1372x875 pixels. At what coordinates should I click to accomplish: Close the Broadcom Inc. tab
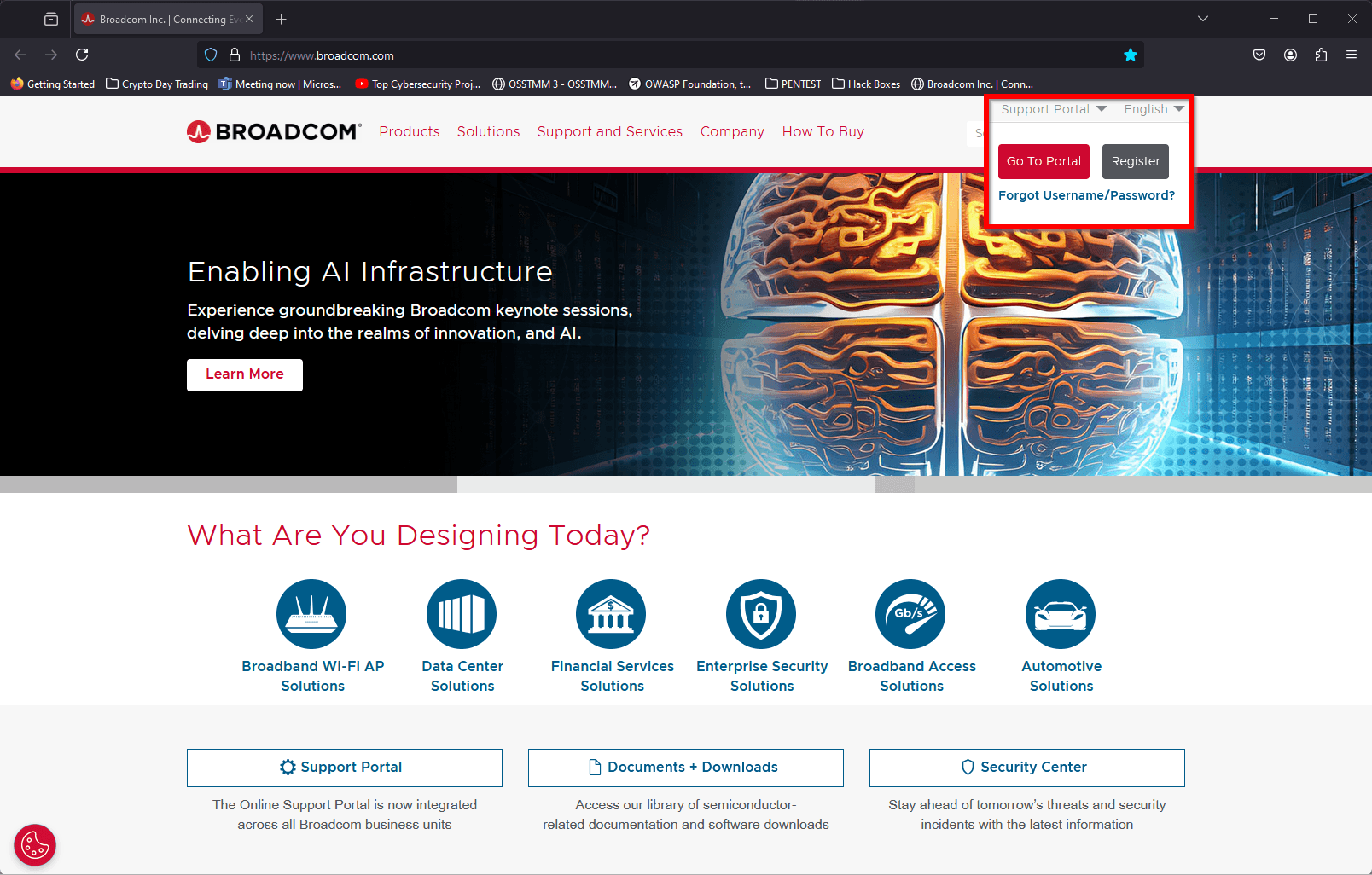[x=249, y=19]
